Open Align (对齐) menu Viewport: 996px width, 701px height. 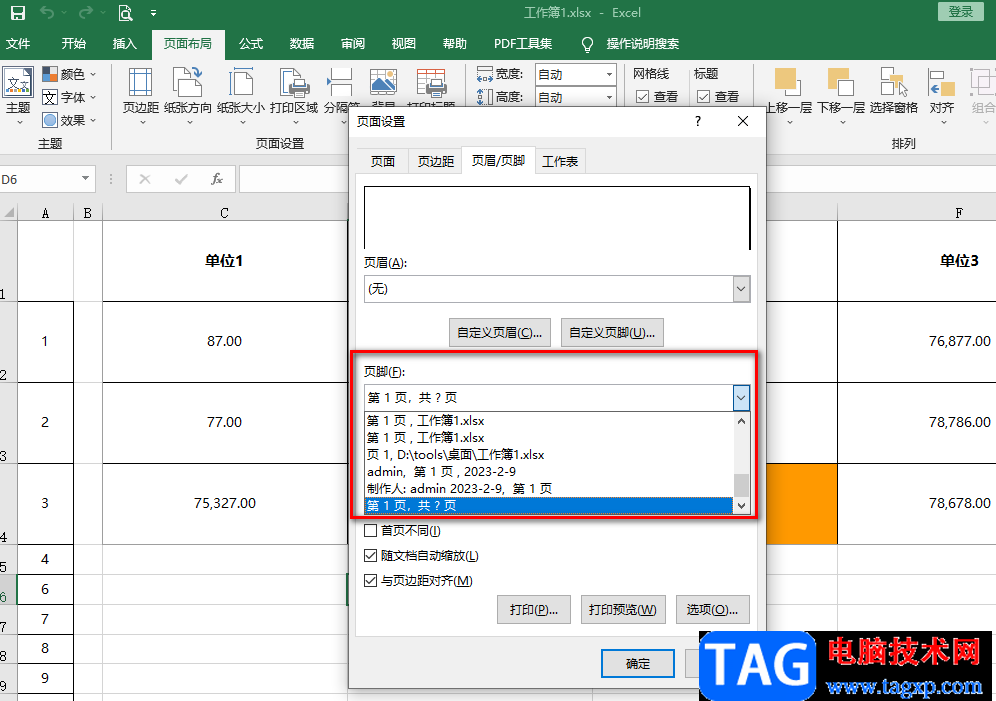(x=941, y=96)
